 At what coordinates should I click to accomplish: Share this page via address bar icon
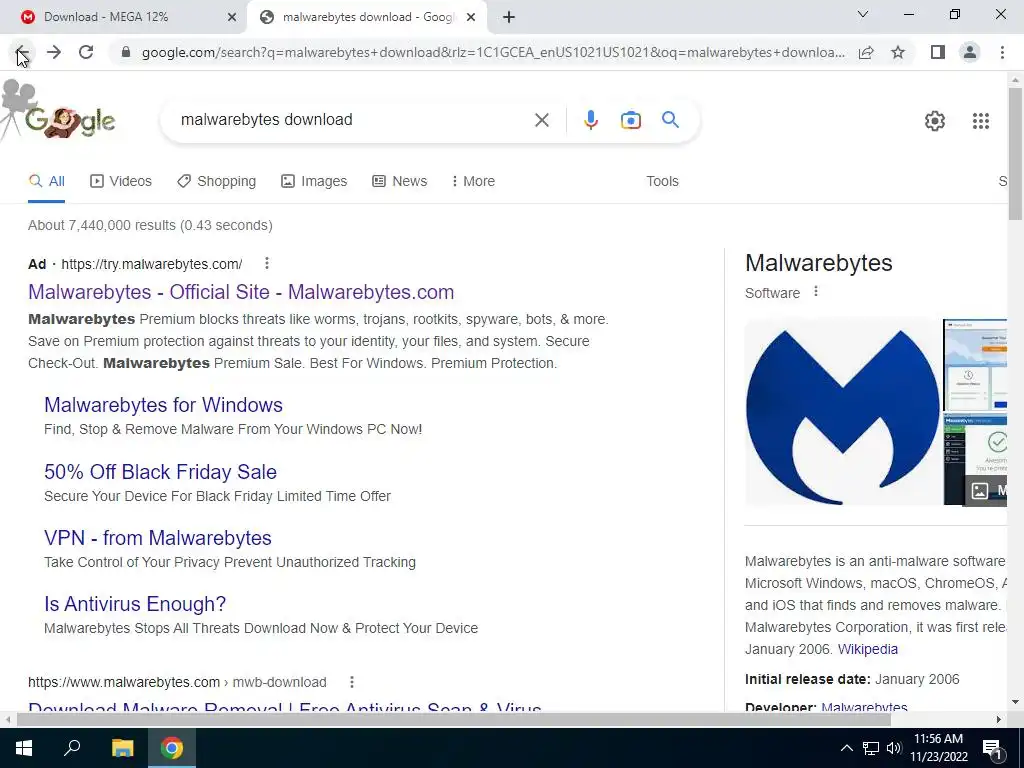pyautogui.click(x=866, y=52)
